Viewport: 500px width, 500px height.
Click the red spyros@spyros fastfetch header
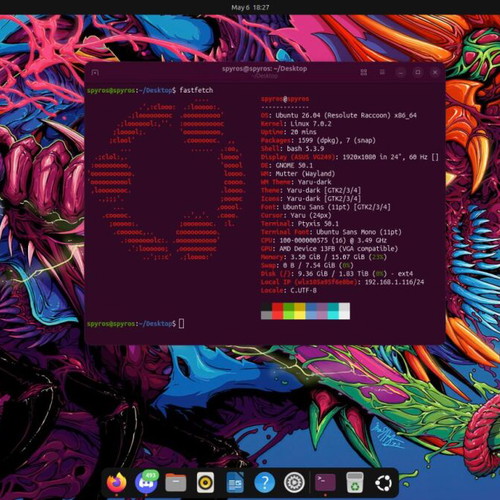tap(285, 99)
